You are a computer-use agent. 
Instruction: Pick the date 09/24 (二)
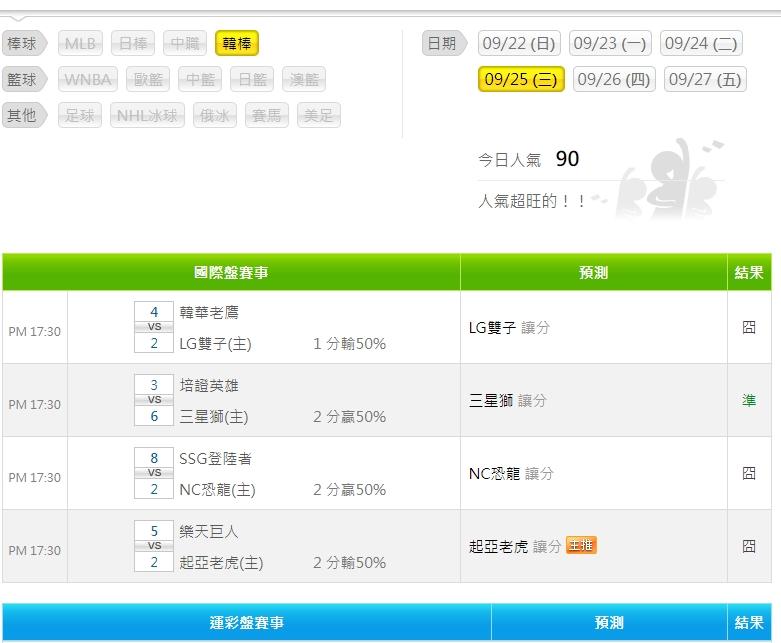(701, 43)
